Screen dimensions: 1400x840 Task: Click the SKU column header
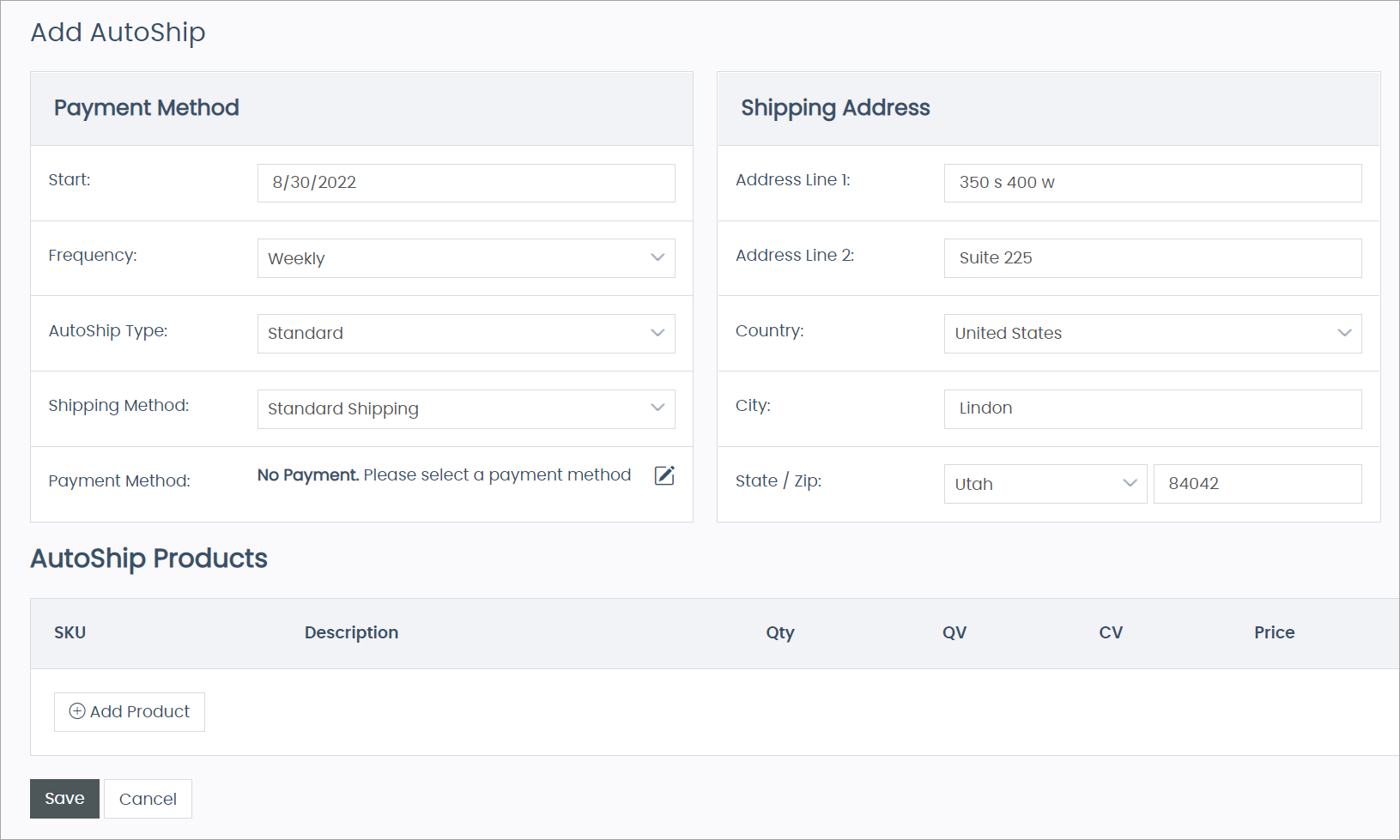[x=70, y=633]
